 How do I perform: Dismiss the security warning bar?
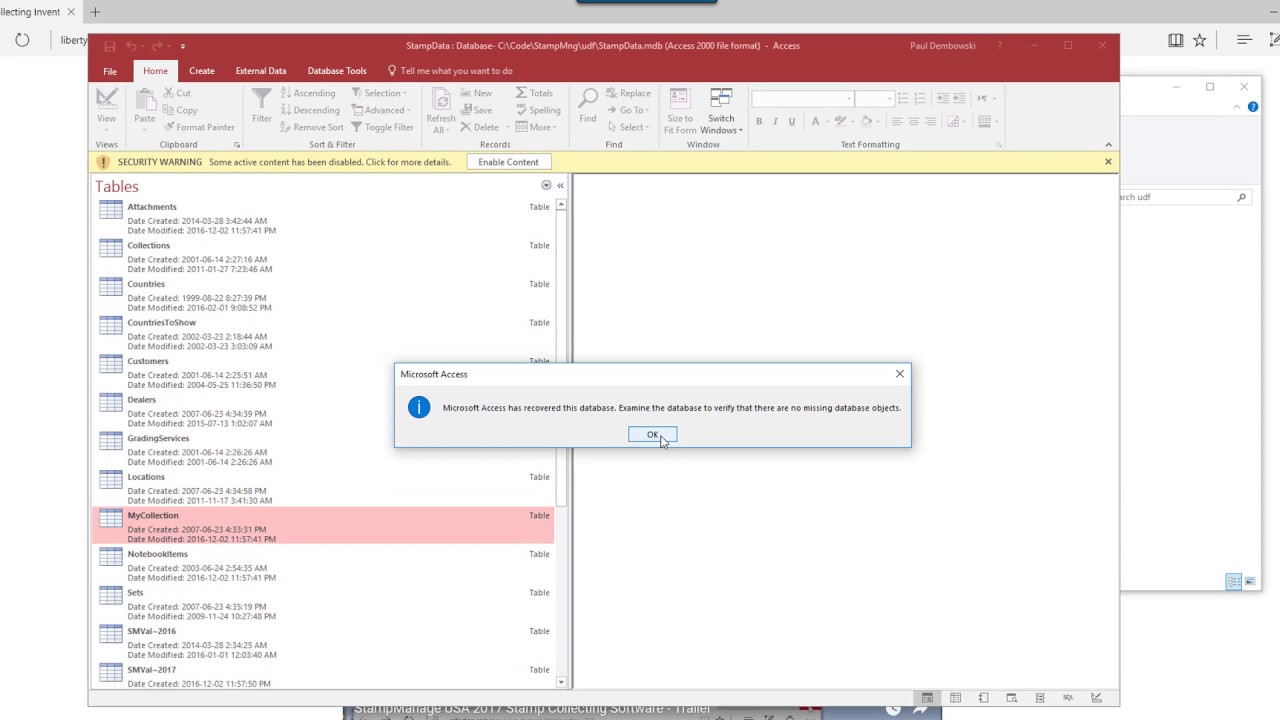pyautogui.click(x=1108, y=162)
